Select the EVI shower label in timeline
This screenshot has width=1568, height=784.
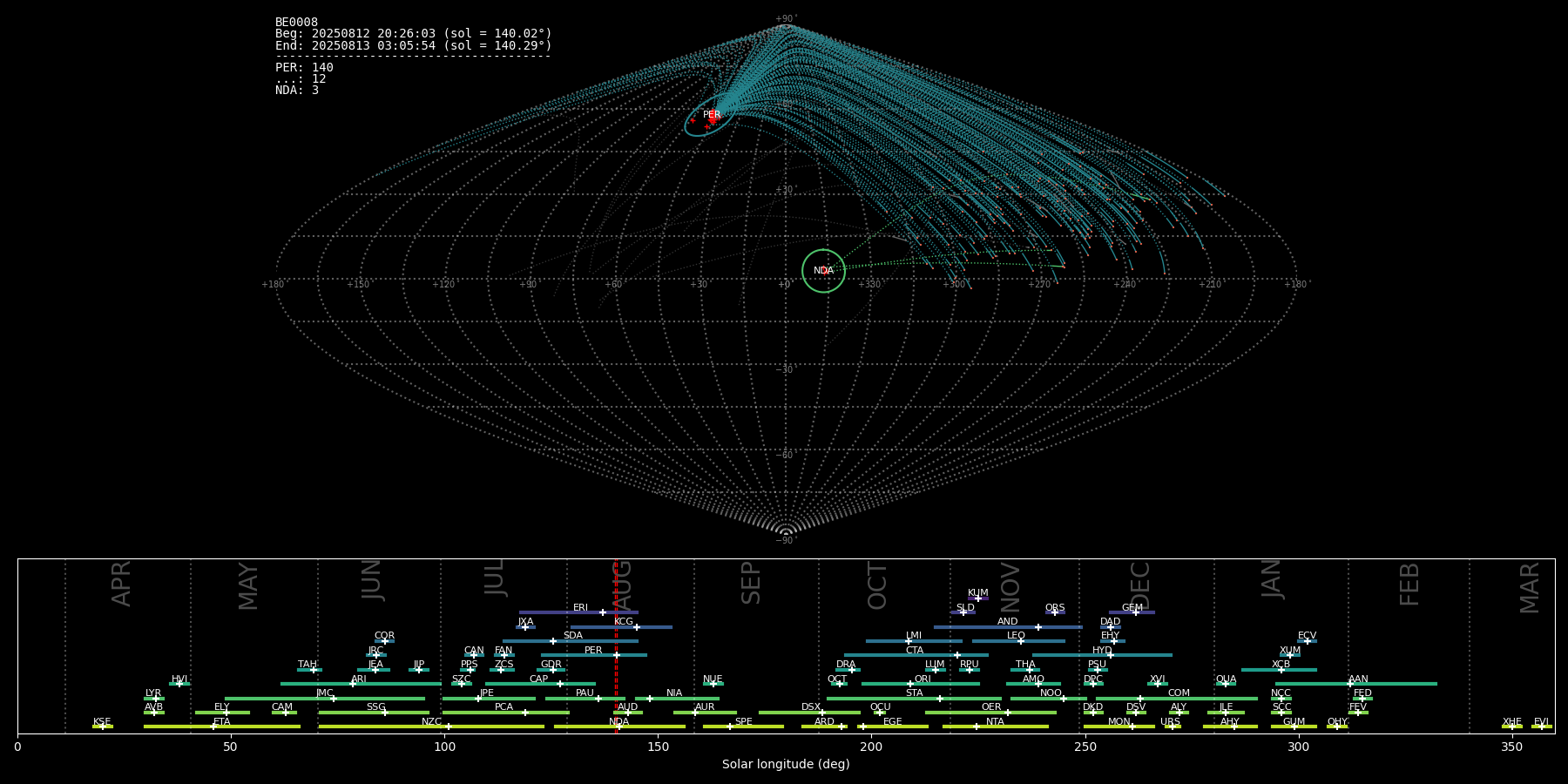(1541, 722)
